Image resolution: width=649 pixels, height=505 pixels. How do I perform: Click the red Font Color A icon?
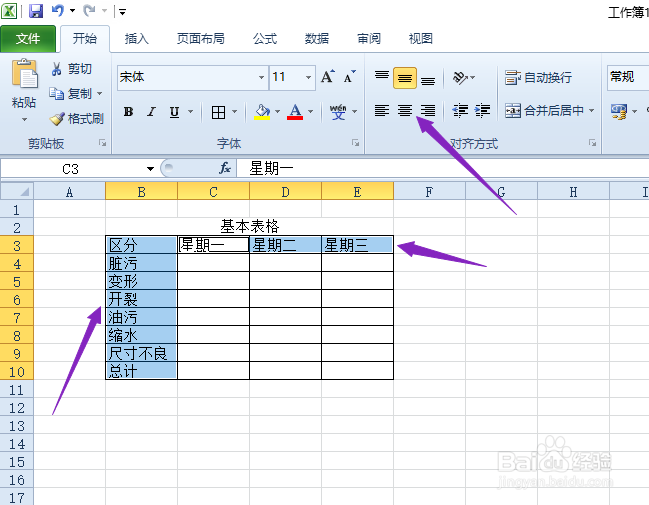[x=295, y=112]
